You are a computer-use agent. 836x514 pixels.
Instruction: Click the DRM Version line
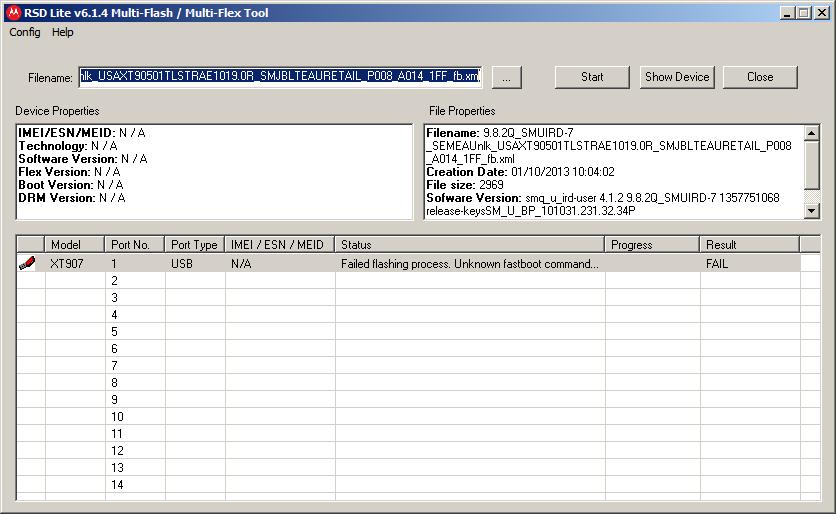(72, 198)
